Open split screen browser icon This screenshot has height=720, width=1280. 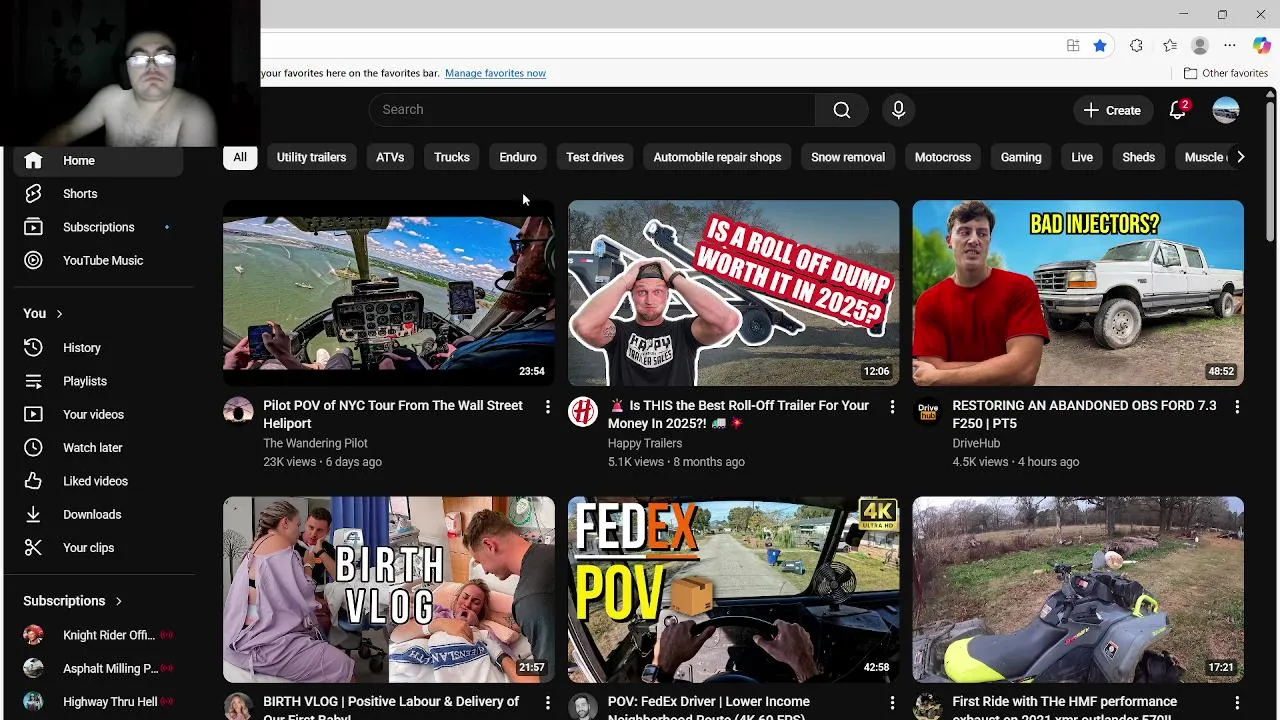pyautogui.click(x=1073, y=45)
